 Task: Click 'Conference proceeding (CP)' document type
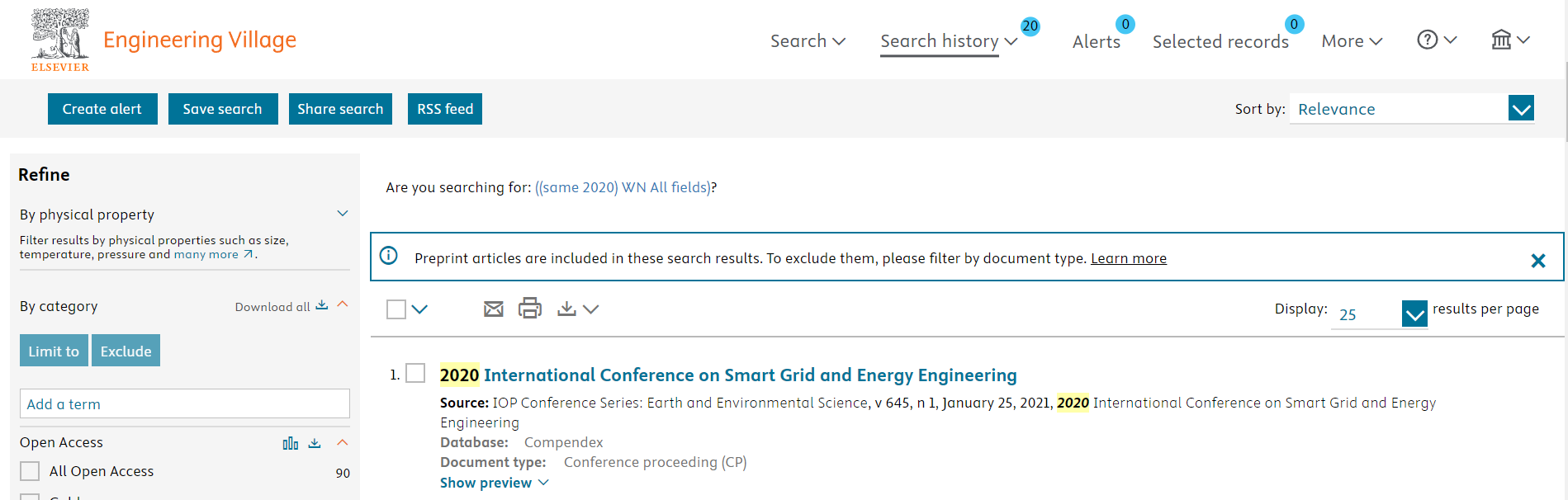tap(656, 462)
